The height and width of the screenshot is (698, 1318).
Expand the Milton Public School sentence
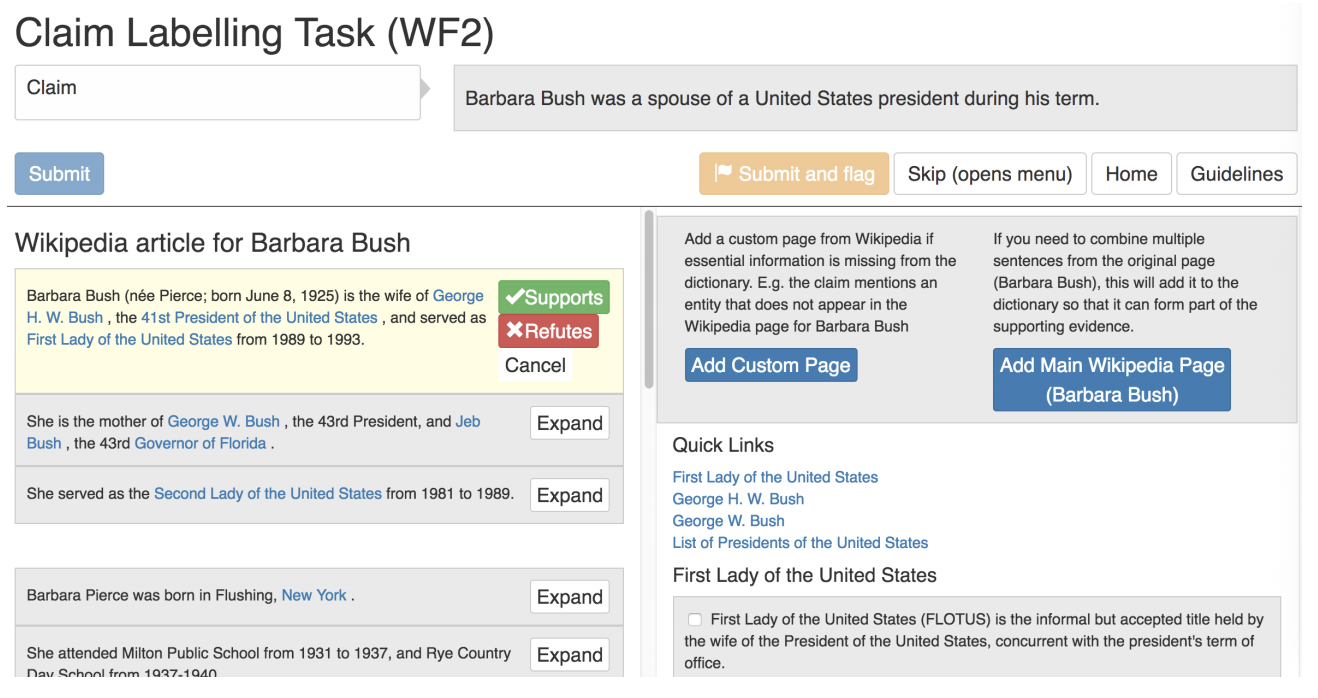(x=569, y=655)
